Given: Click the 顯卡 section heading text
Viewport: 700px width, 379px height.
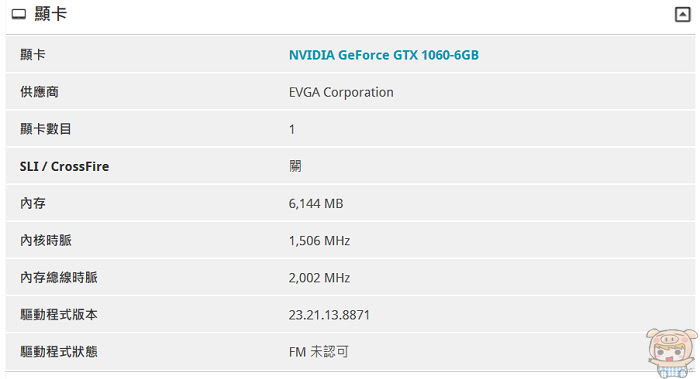Looking at the screenshot, I should [x=50, y=14].
